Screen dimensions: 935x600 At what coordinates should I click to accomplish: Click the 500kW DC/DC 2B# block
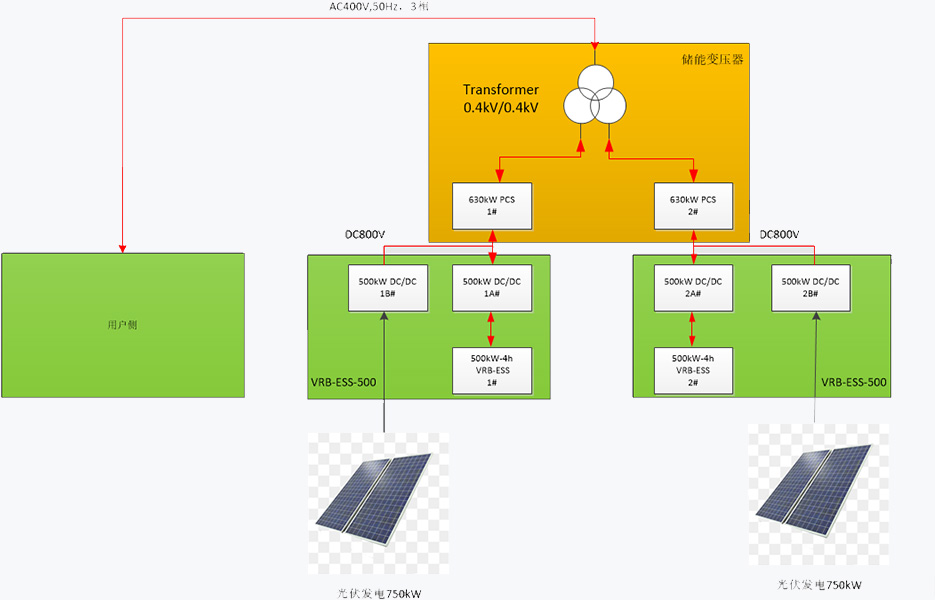810,288
